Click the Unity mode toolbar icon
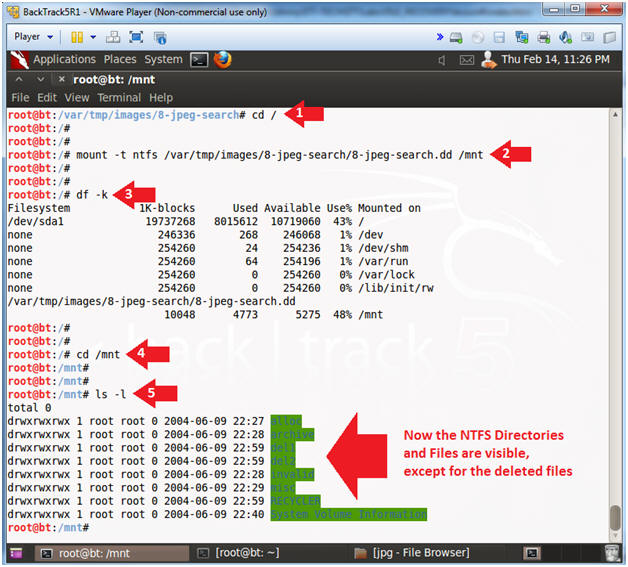 (x=160, y=38)
